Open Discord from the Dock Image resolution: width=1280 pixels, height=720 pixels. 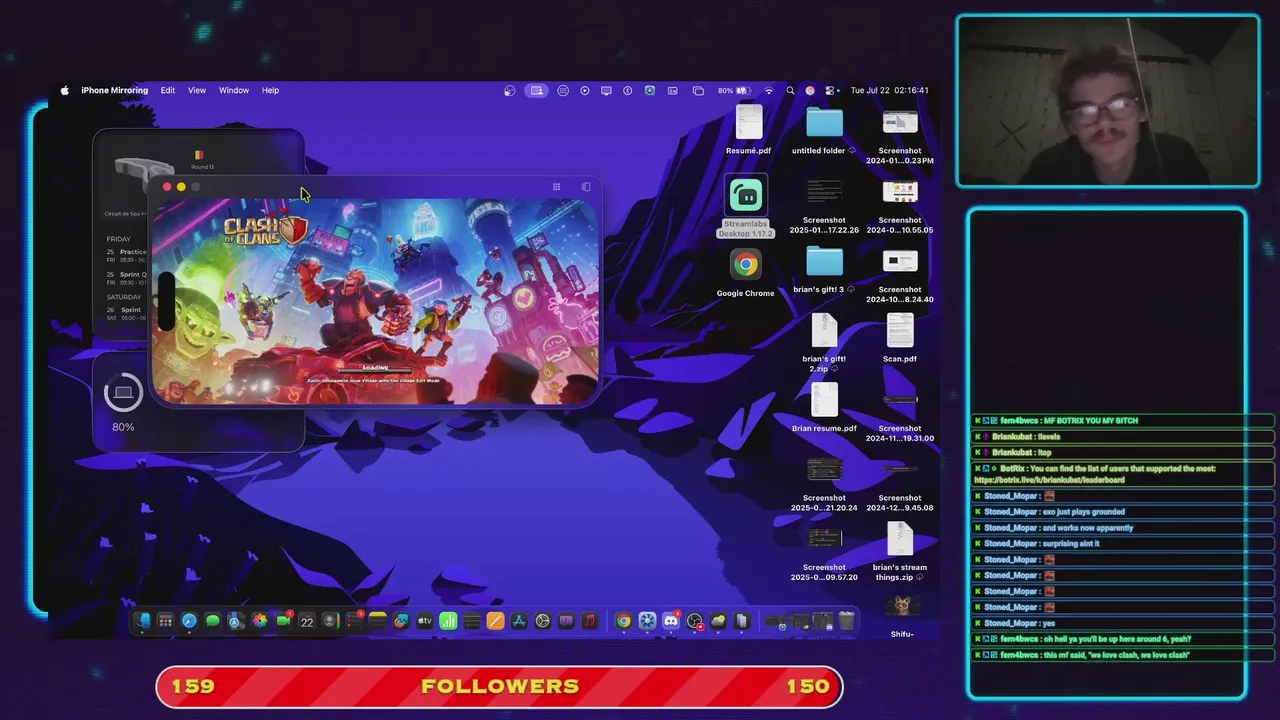(x=671, y=621)
